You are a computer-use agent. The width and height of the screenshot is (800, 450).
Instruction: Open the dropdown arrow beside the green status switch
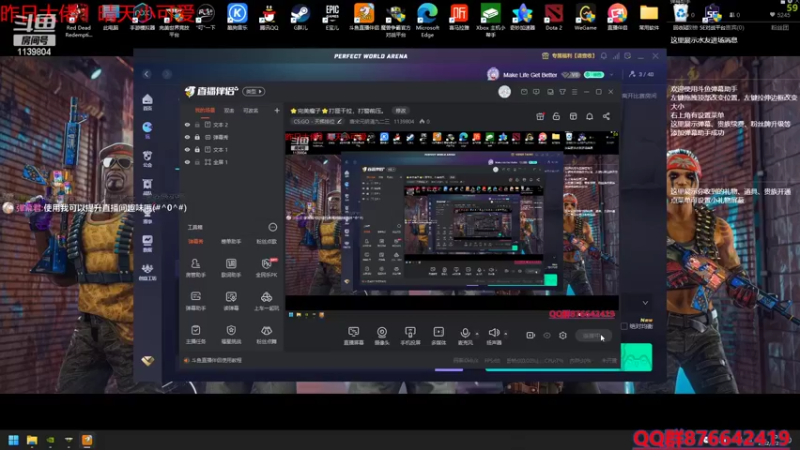611,74
